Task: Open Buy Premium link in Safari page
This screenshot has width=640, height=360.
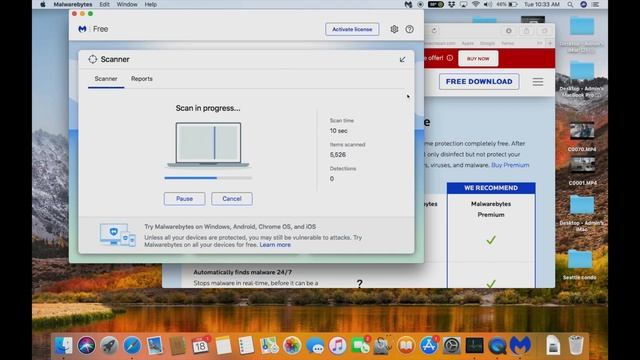Action: [x=510, y=165]
